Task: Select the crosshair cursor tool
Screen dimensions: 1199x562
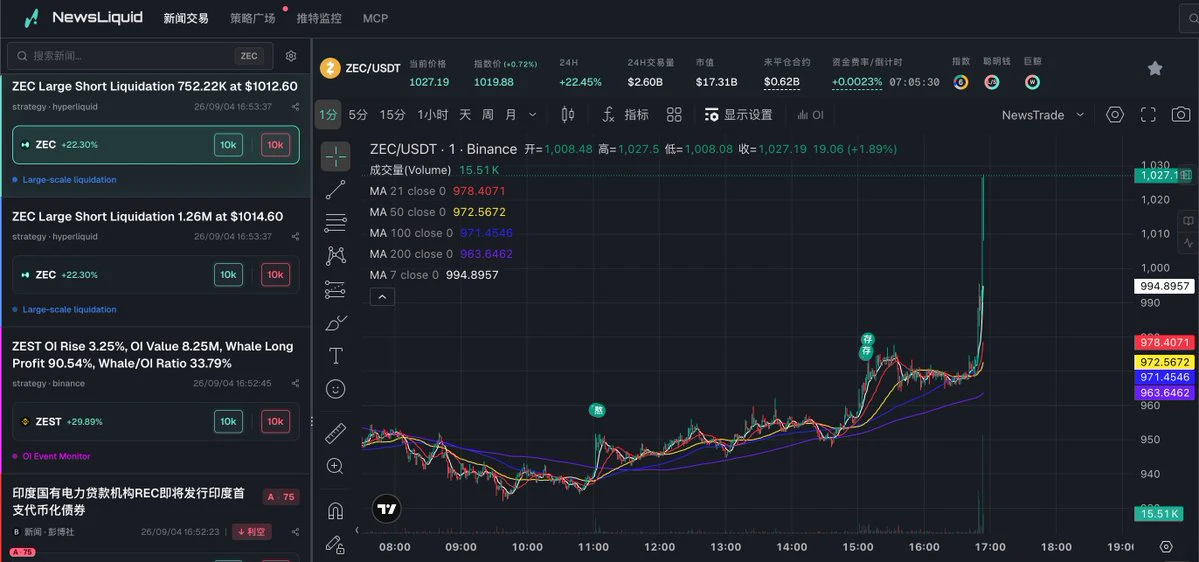Action: [x=336, y=156]
